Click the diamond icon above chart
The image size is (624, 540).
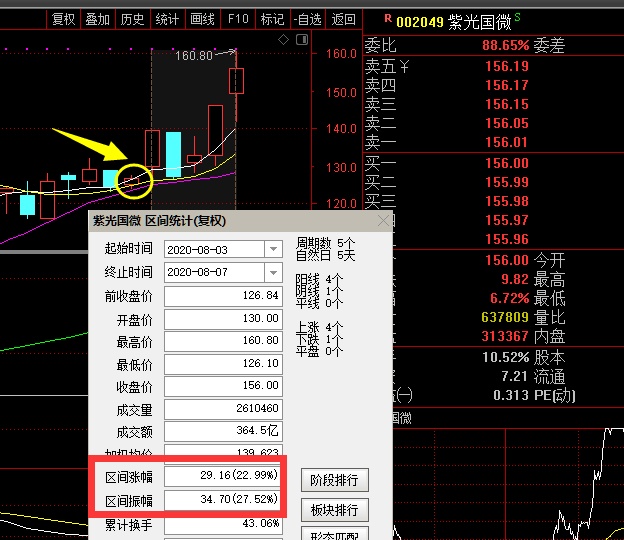(x=283, y=39)
